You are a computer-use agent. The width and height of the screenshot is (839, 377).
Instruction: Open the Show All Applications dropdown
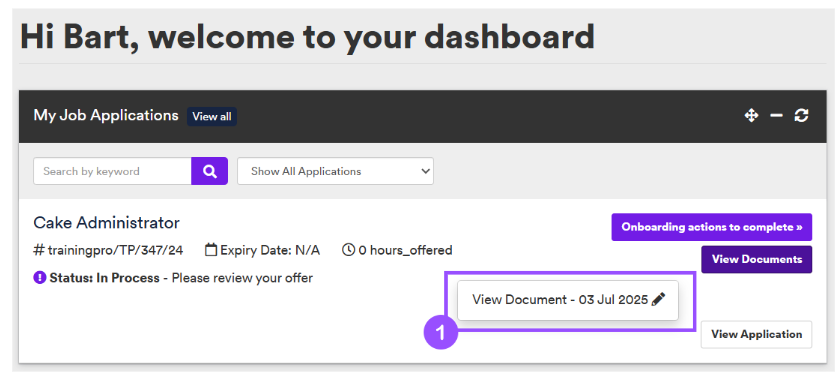pos(335,171)
